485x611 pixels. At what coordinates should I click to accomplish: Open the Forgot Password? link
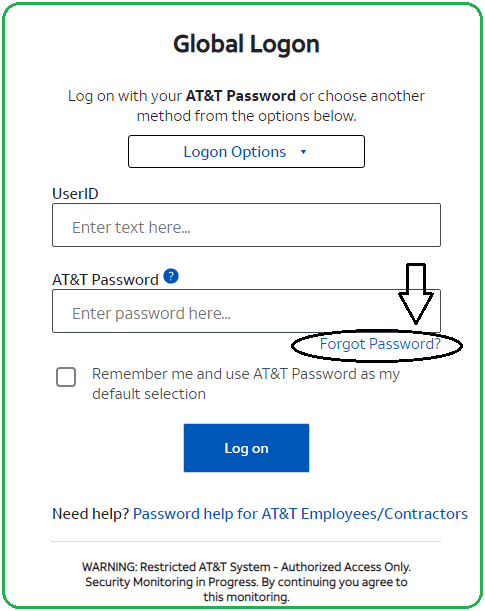380,344
